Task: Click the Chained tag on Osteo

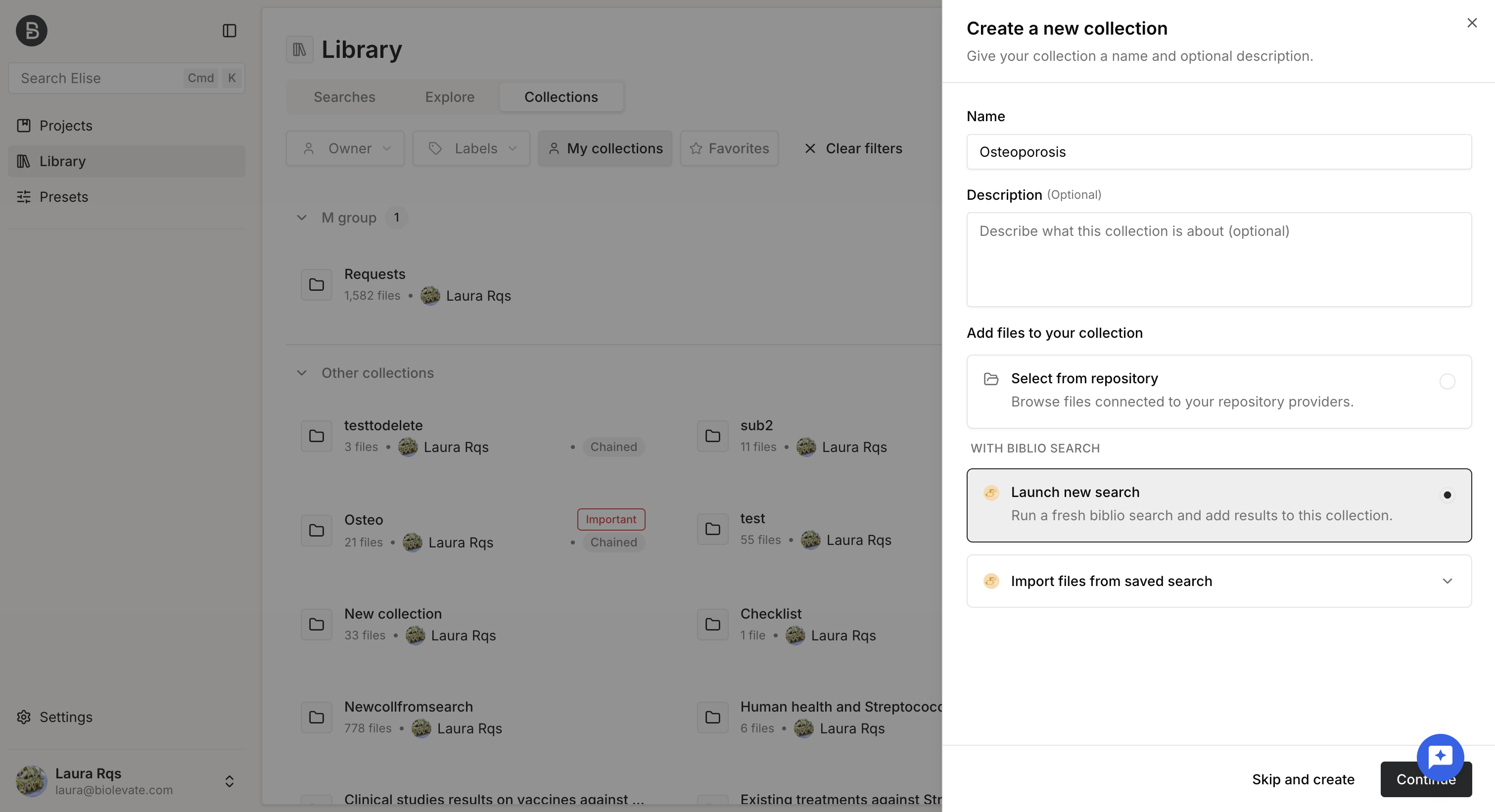Action: point(613,542)
